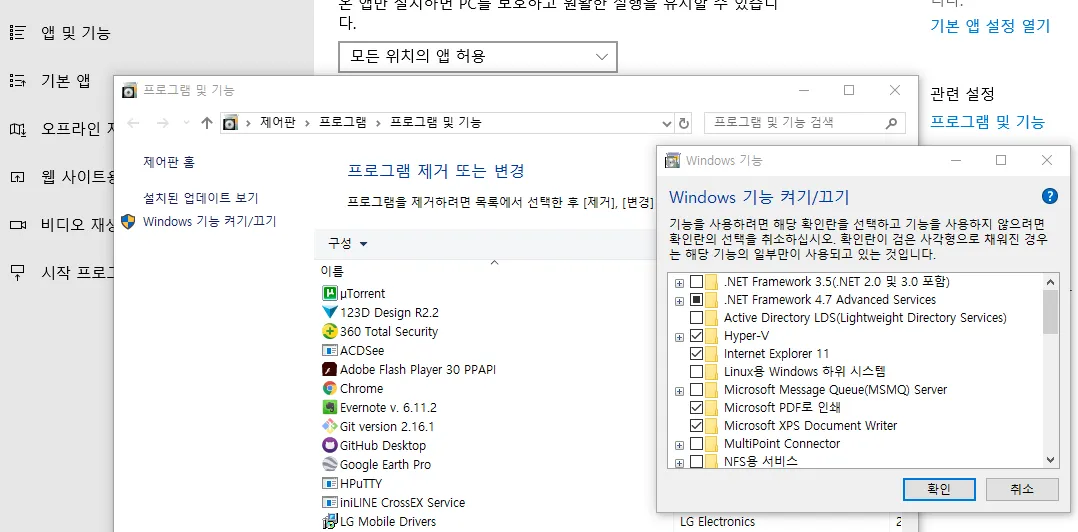Click the 앱 및 기능 icon in Settings sidebar
Viewport: 1078px width, 532px height.
click(17, 32)
